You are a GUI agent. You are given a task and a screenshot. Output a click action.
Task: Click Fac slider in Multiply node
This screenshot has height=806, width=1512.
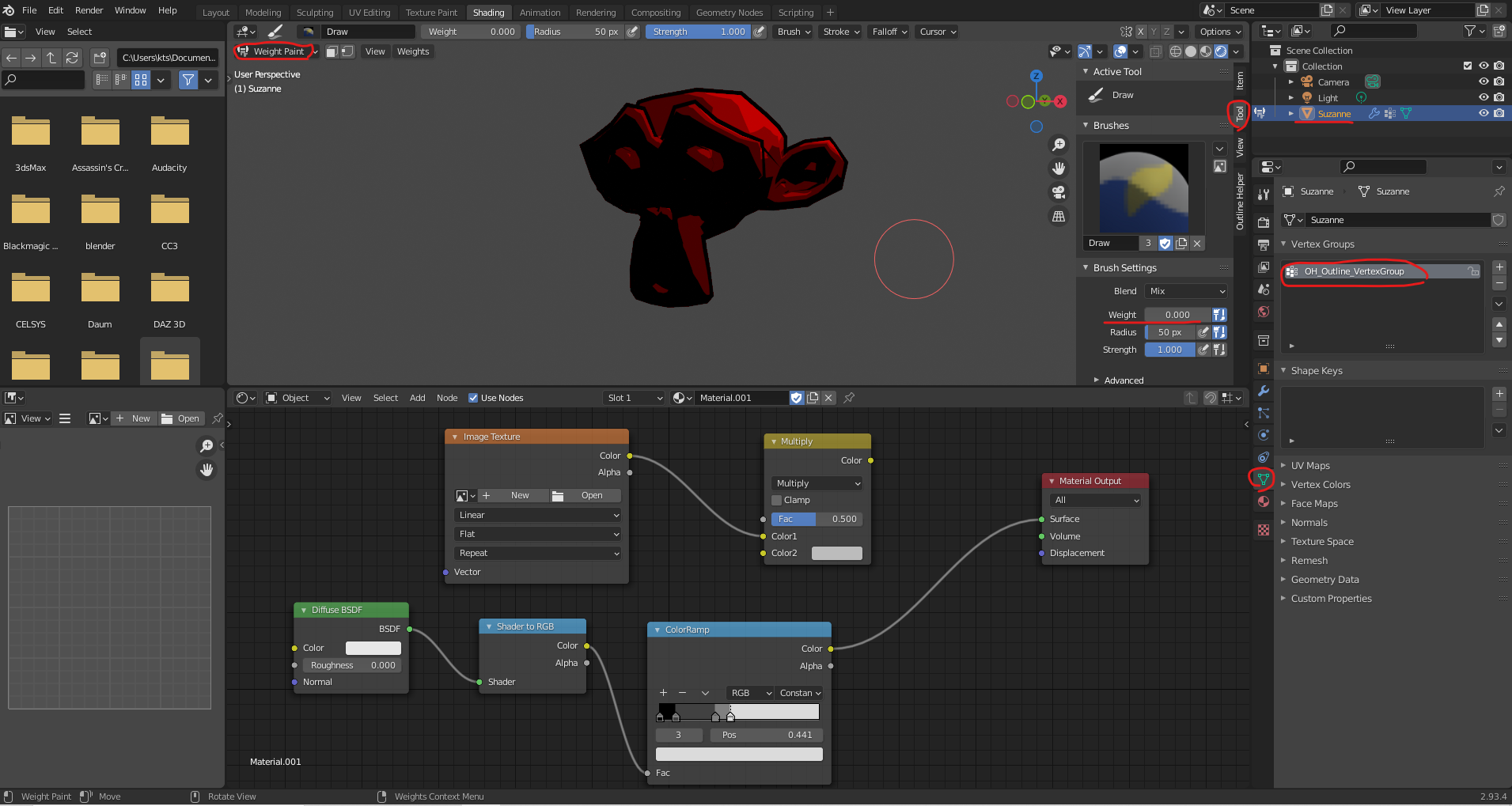click(817, 519)
